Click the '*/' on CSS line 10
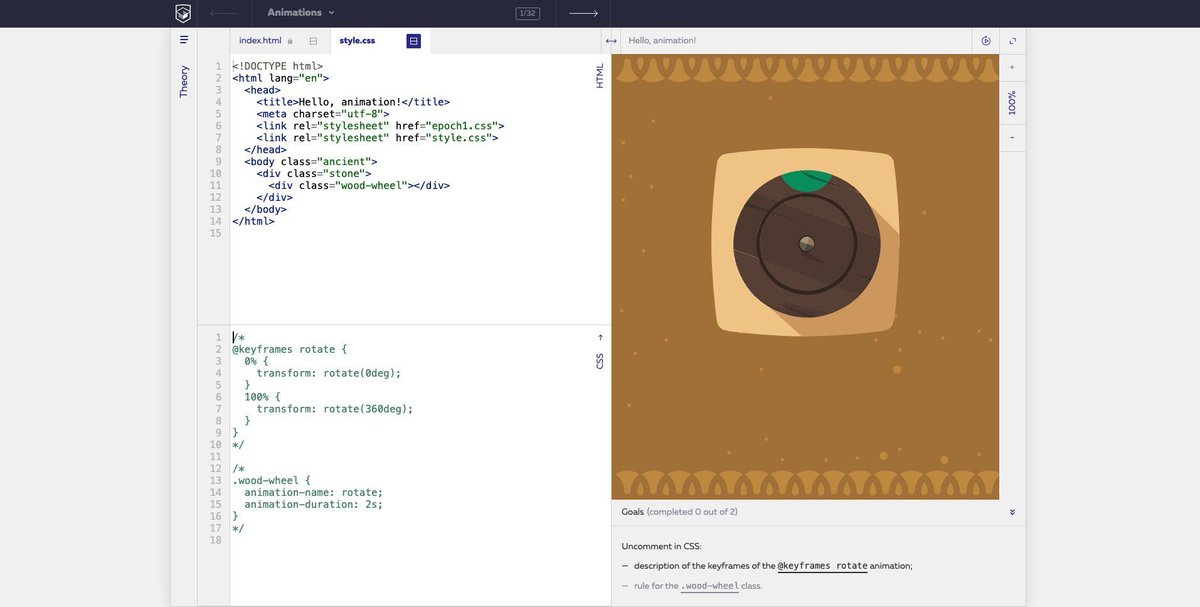This screenshot has height=607, width=1200. [238, 444]
